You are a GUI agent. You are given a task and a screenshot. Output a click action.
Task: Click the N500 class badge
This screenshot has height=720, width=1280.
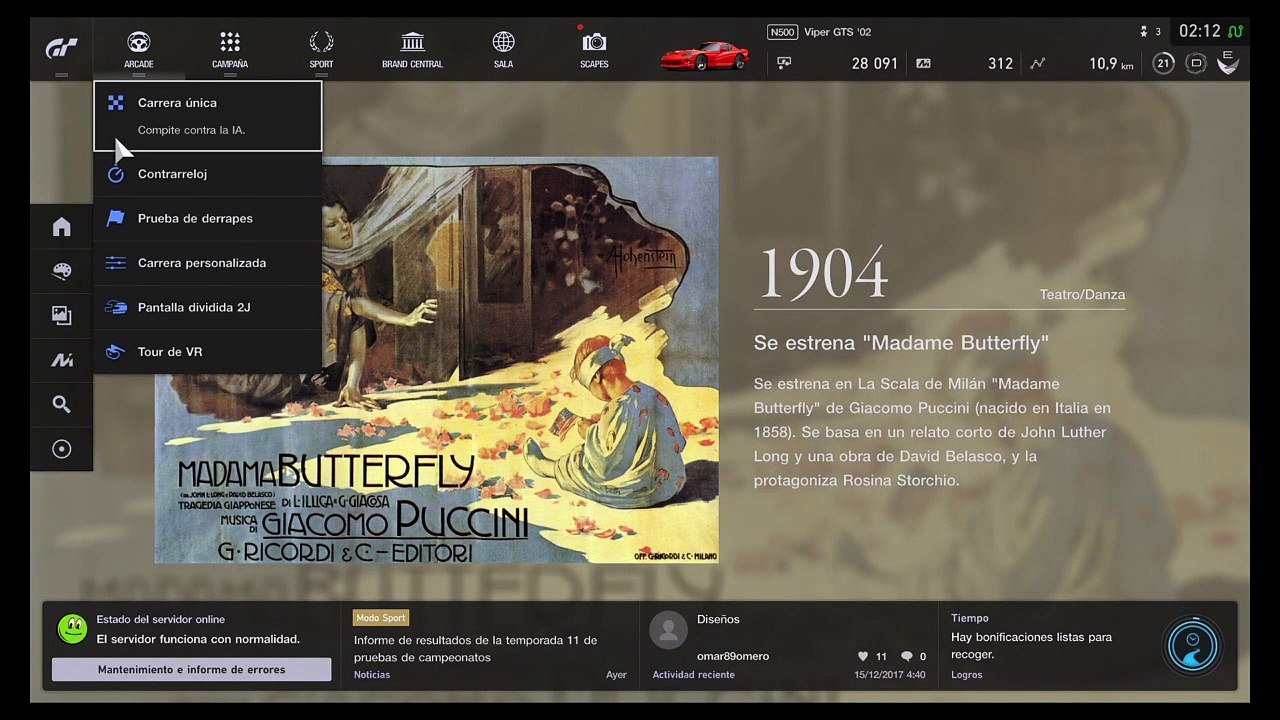782,32
